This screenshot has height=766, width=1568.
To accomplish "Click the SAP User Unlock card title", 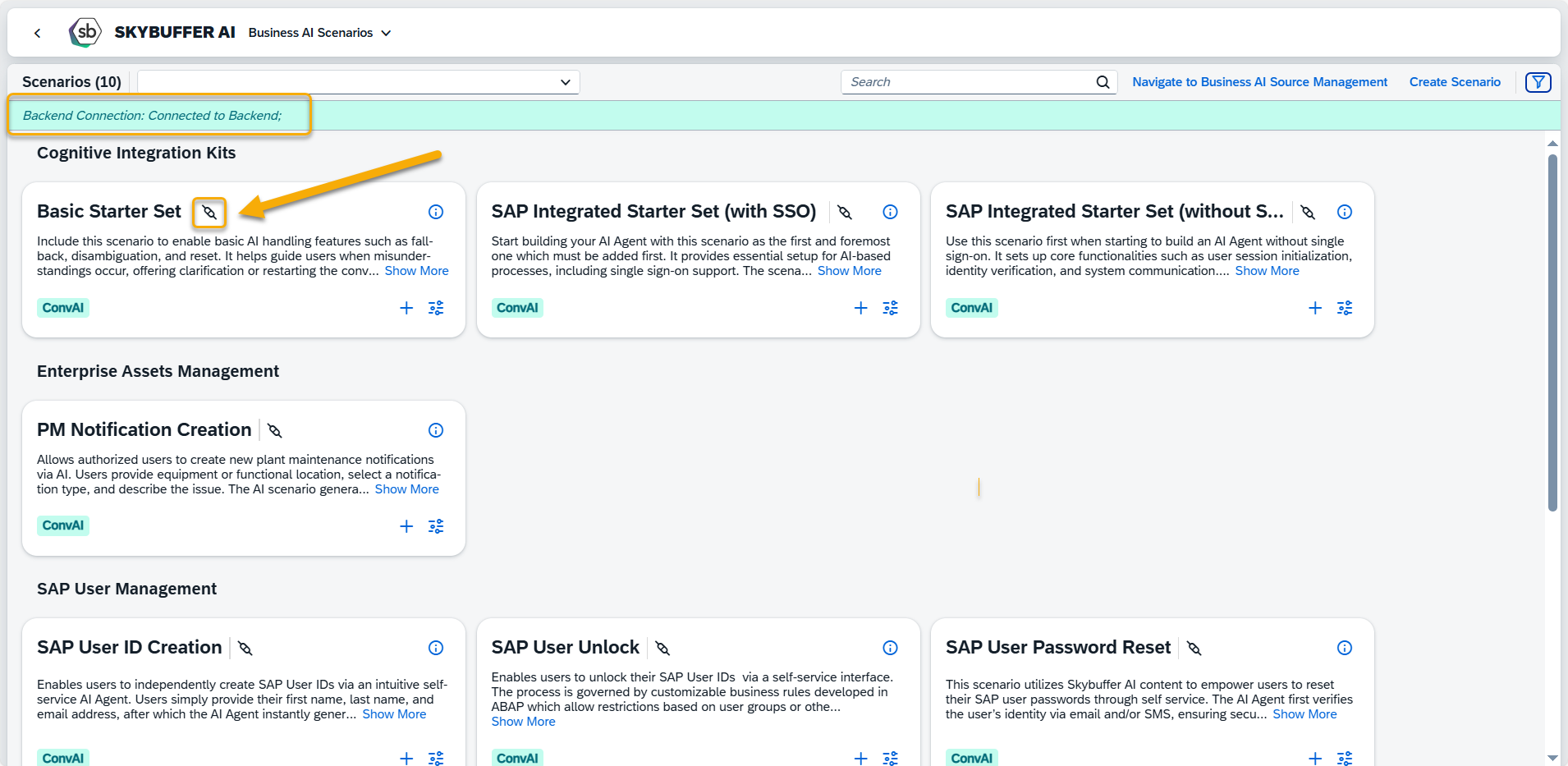I will 565,648.
